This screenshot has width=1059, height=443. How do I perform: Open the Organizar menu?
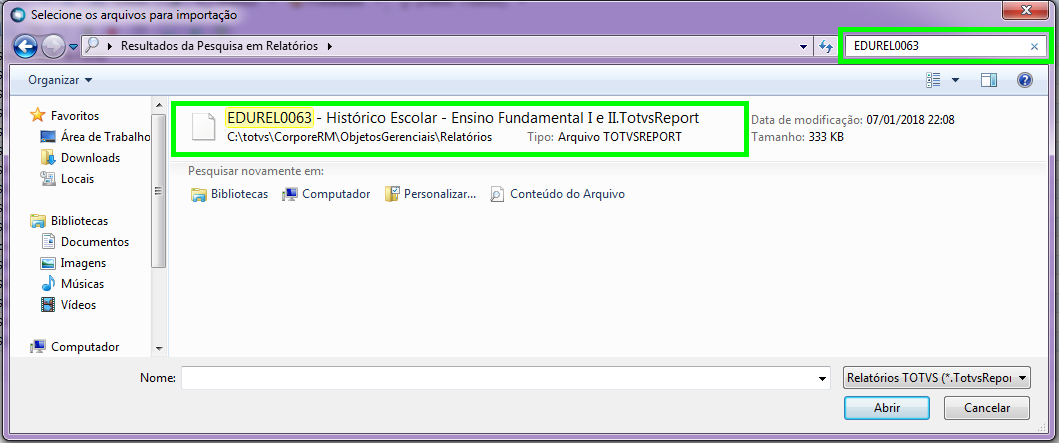(60, 80)
